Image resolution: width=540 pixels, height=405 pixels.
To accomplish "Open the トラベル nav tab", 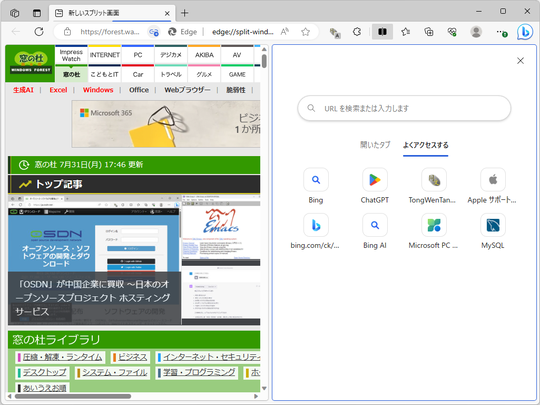I will [x=171, y=74].
